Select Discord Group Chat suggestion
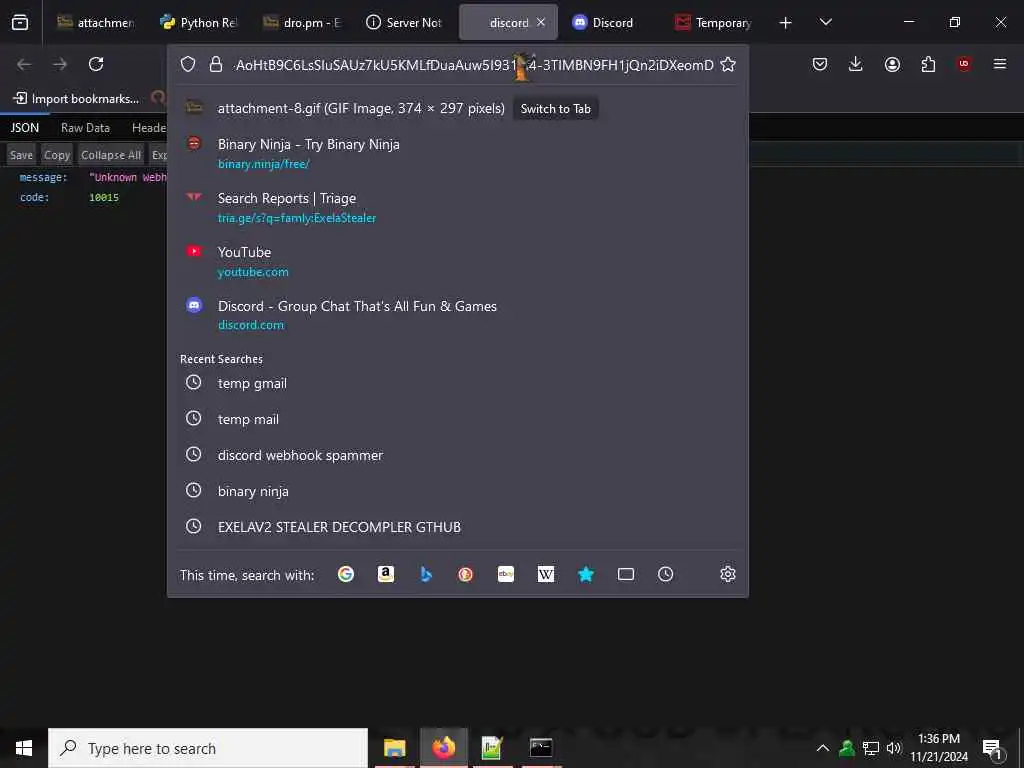 click(x=458, y=315)
